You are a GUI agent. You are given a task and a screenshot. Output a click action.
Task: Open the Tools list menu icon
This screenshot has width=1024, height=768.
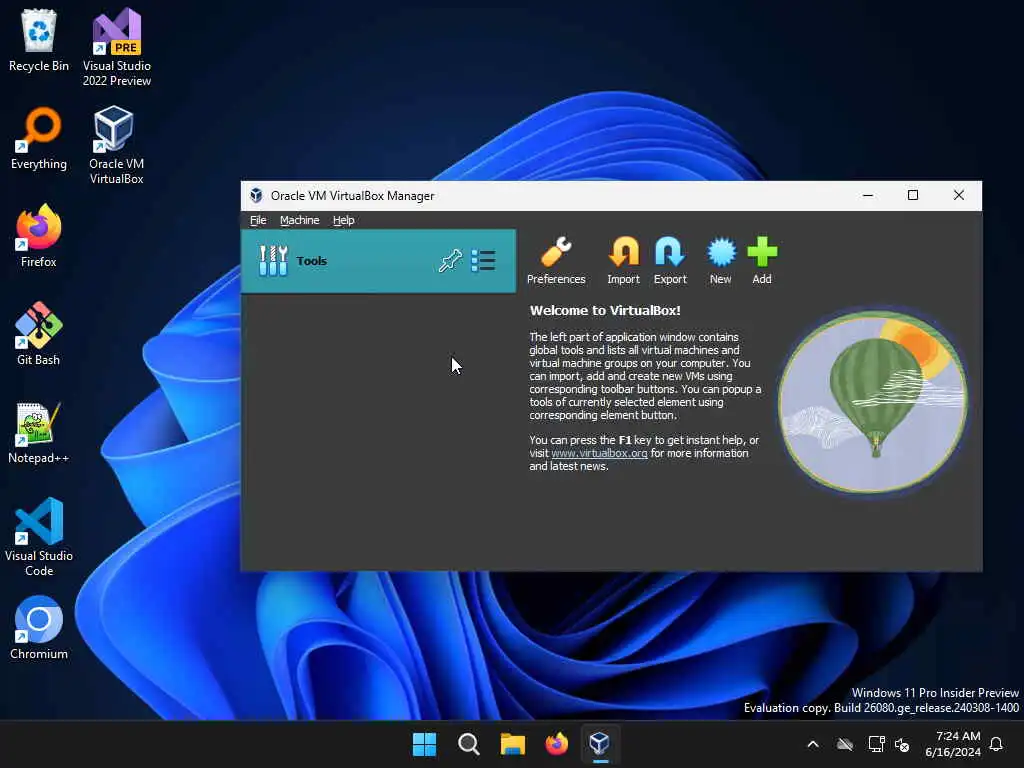coord(483,261)
